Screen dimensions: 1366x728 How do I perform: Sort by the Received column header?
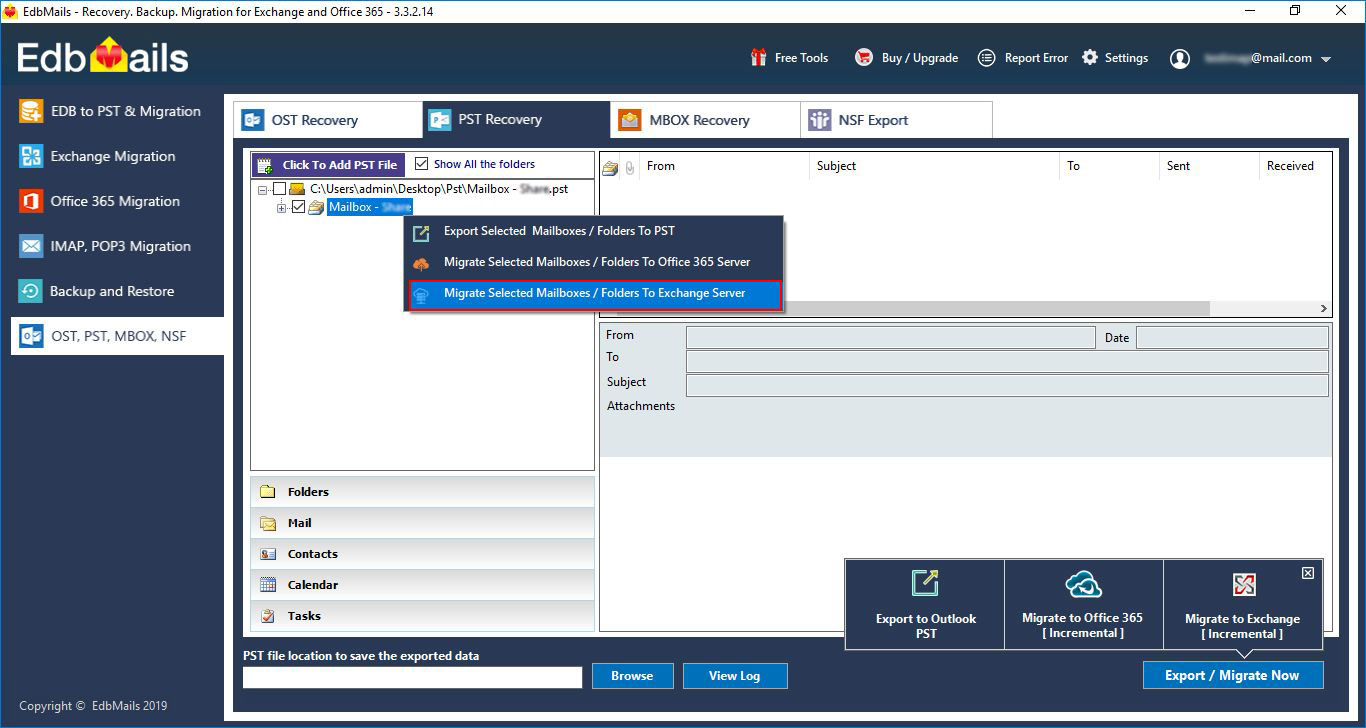pyautogui.click(x=1294, y=166)
